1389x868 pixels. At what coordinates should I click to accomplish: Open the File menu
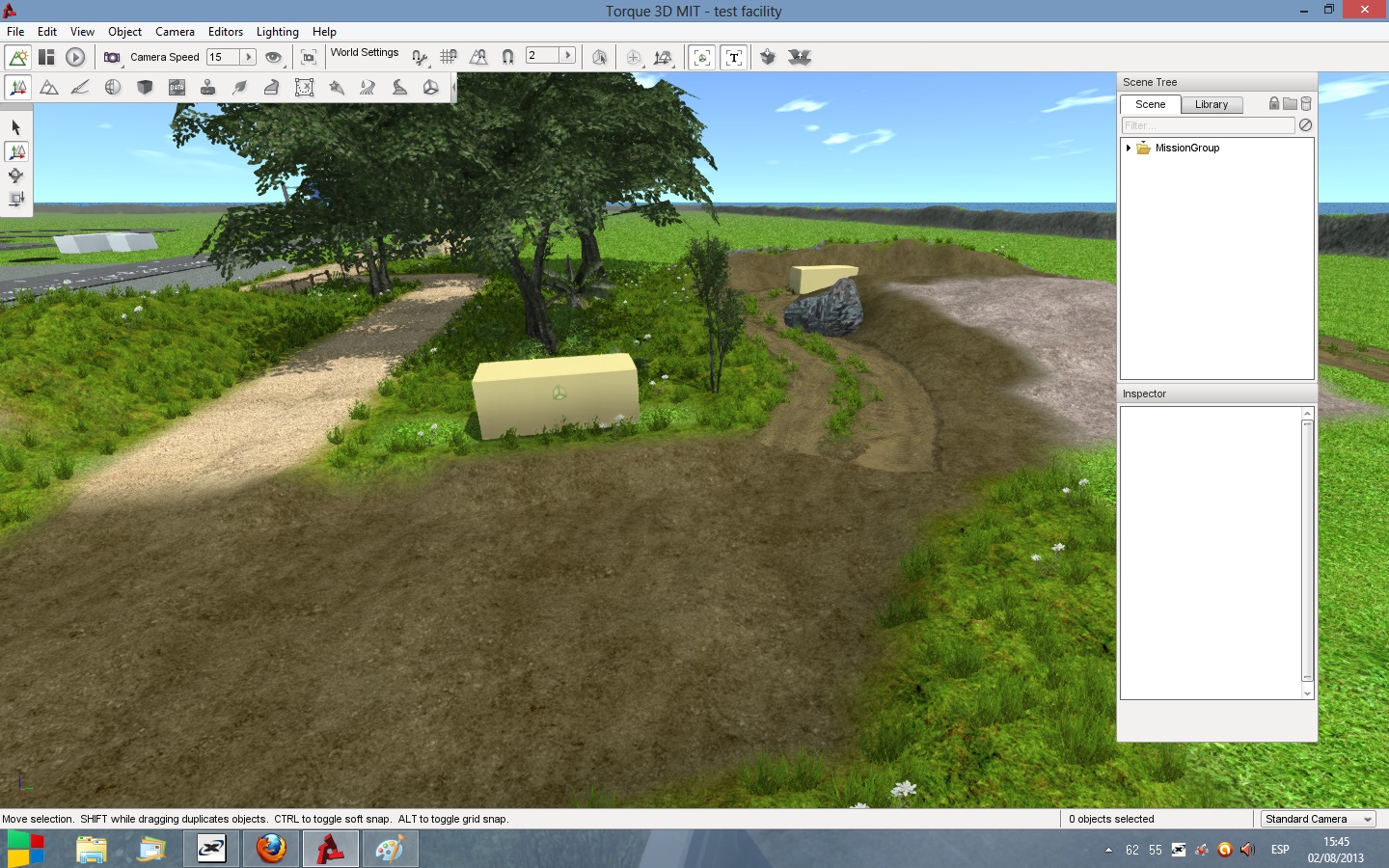coord(15,32)
